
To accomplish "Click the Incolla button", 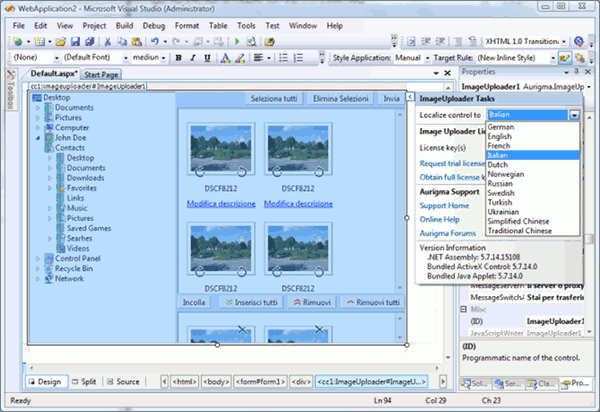I will click(x=194, y=303).
